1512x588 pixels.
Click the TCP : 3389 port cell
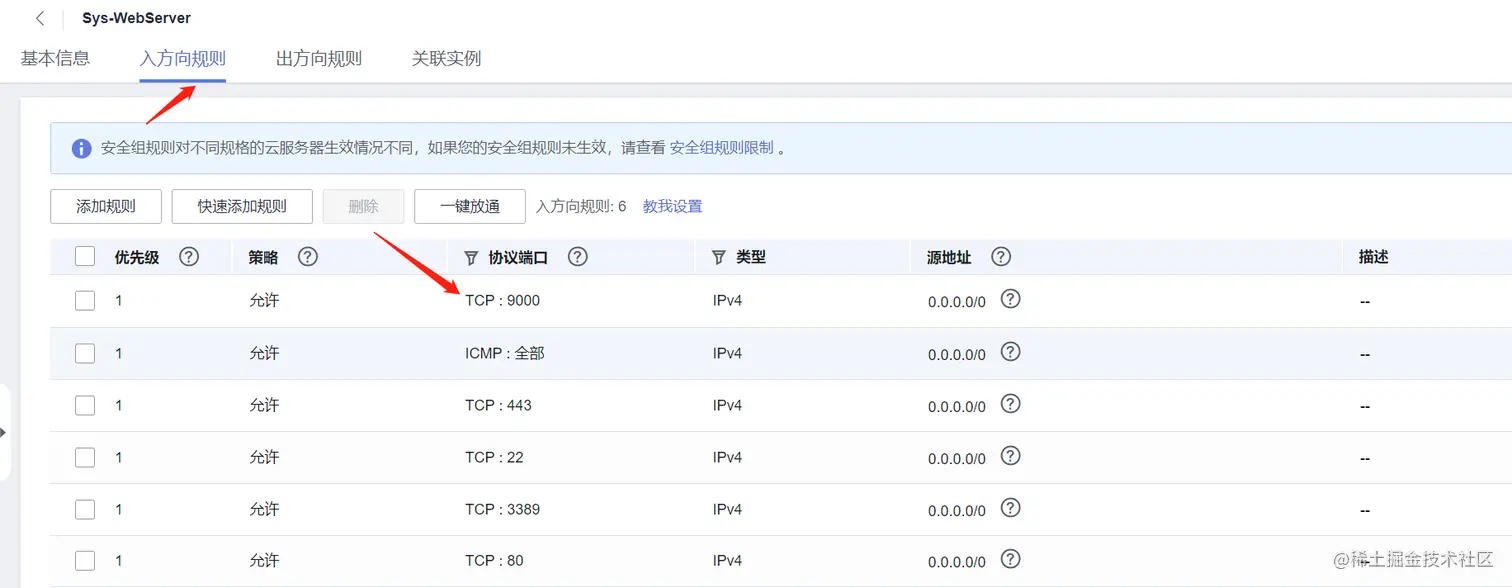[502, 509]
